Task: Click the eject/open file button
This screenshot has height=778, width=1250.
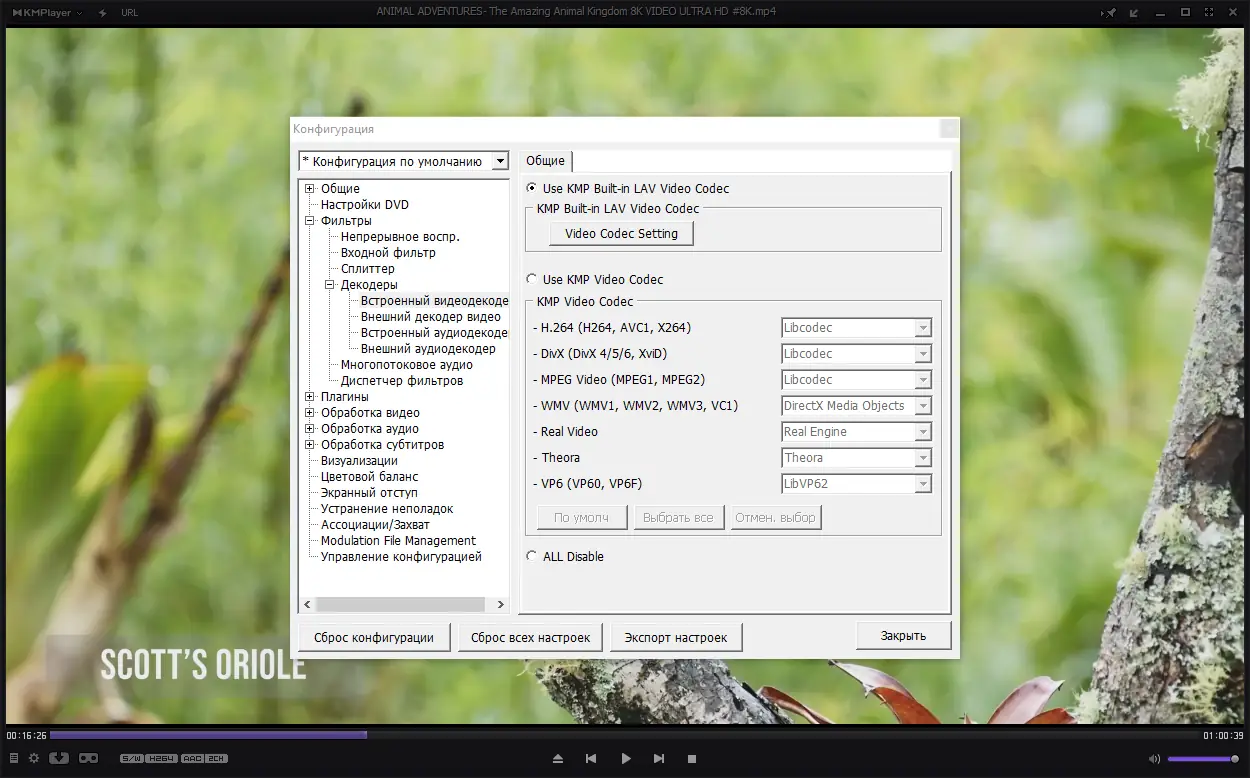Action: [558, 759]
